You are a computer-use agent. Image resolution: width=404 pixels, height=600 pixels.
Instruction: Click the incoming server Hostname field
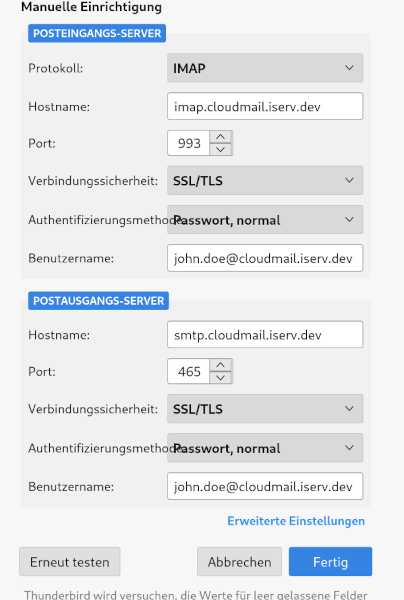(x=265, y=106)
